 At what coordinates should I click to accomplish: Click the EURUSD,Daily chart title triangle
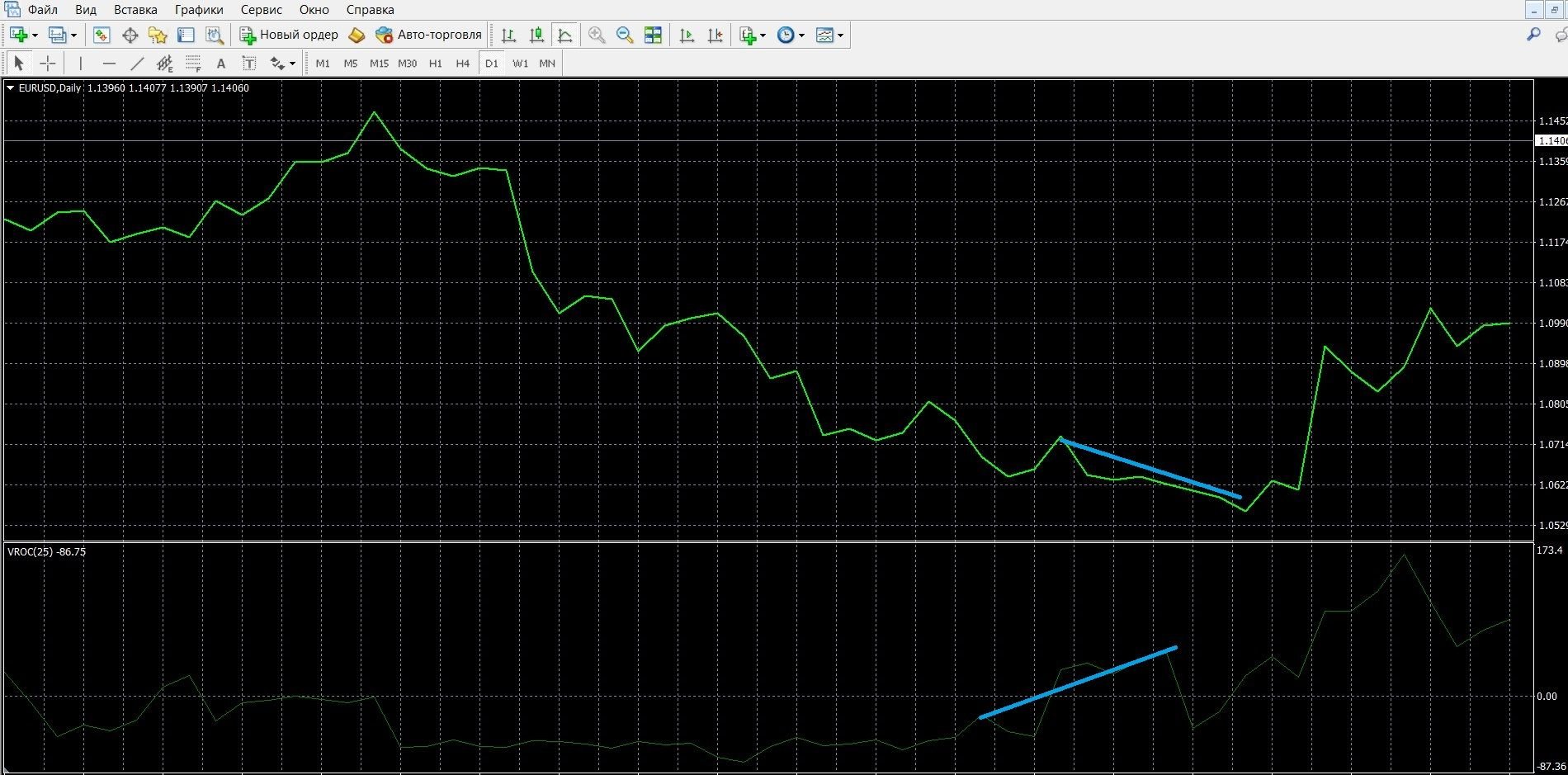tap(10, 87)
